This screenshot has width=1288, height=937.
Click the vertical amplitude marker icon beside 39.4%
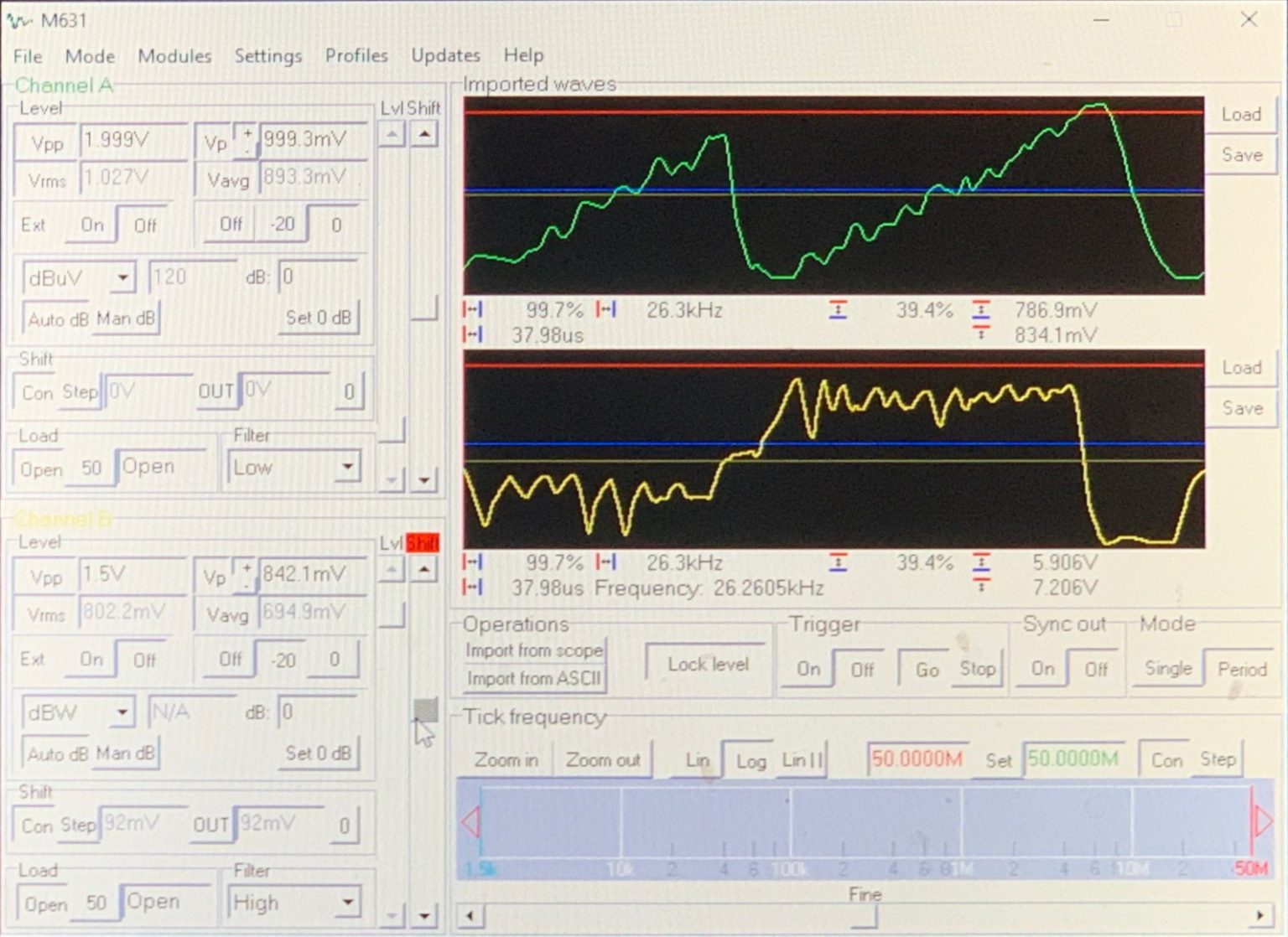click(x=839, y=309)
